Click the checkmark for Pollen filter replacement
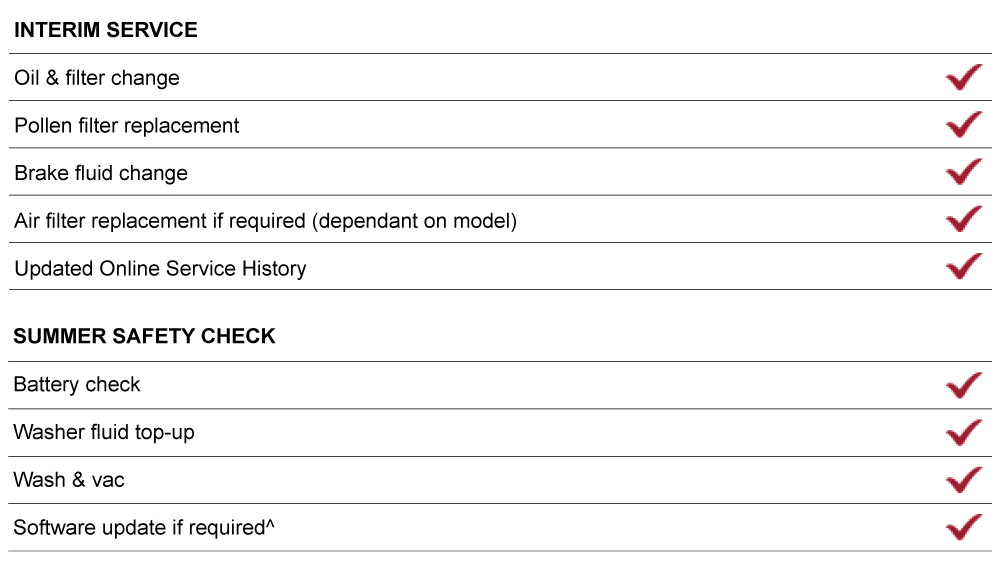This screenshot has height=562, width=1000. point(963,125)
